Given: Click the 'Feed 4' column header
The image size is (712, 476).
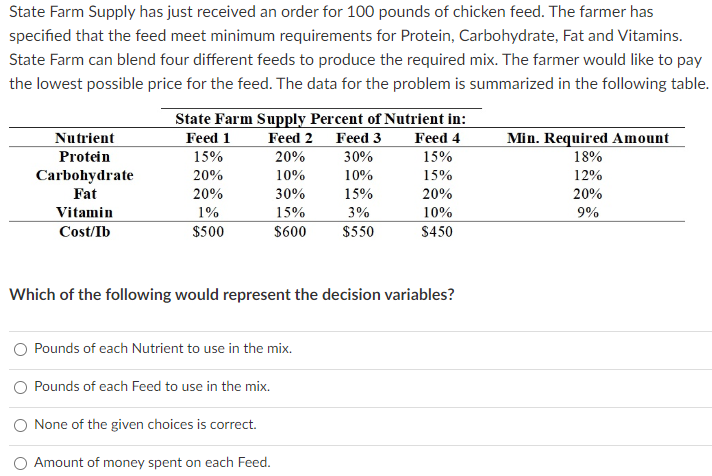Looking at the screenshot, I should [437, 138].
